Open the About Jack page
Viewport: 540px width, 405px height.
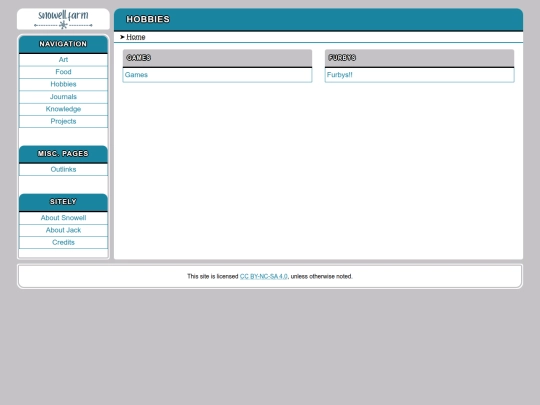[63, 230]
